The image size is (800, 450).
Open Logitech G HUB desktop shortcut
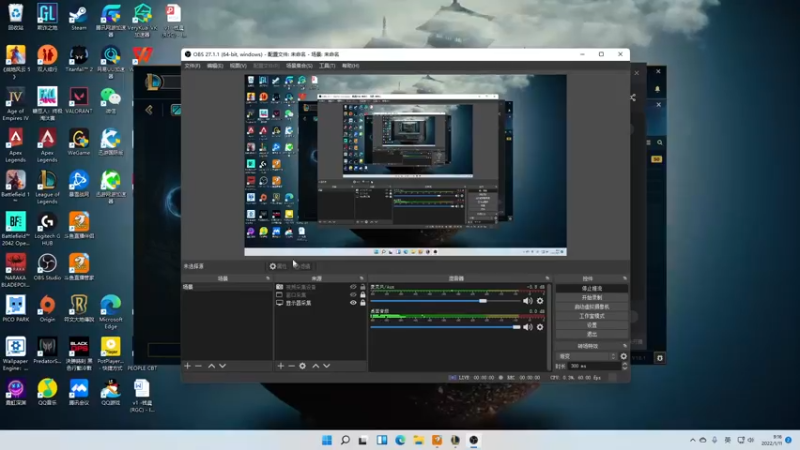click(47, 229)
